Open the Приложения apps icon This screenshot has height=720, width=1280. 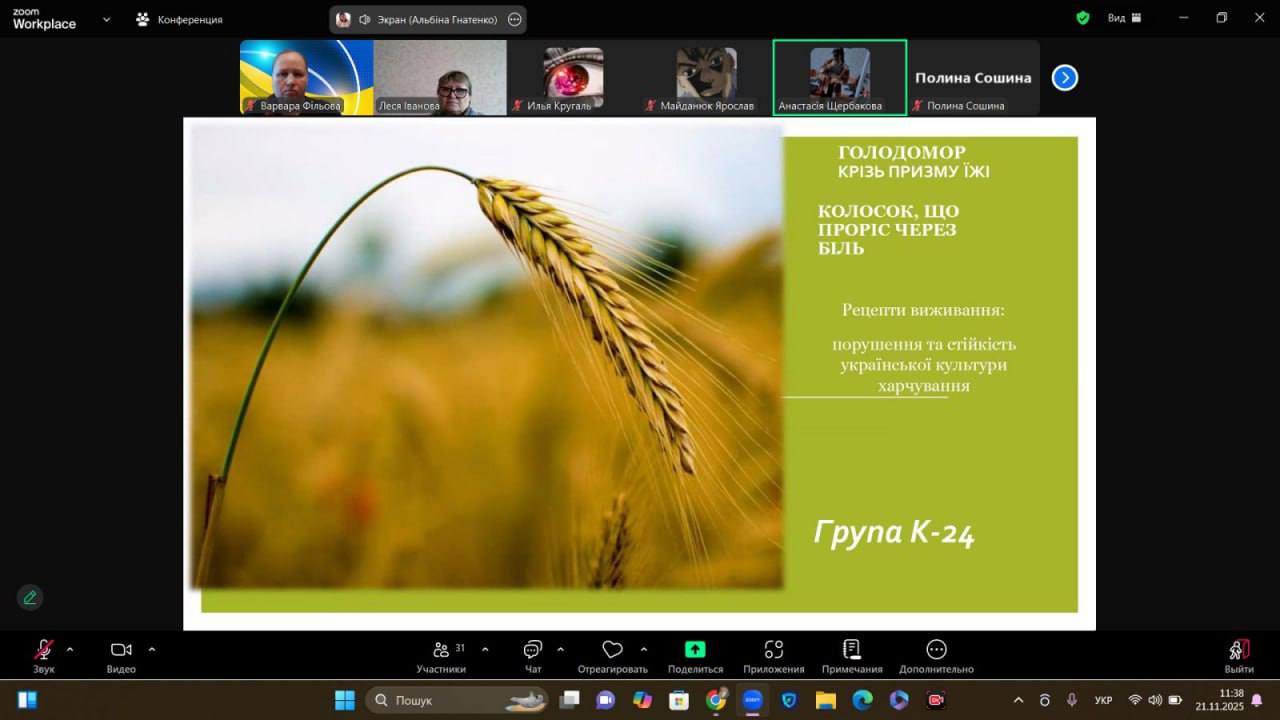(x=773, y=655)
